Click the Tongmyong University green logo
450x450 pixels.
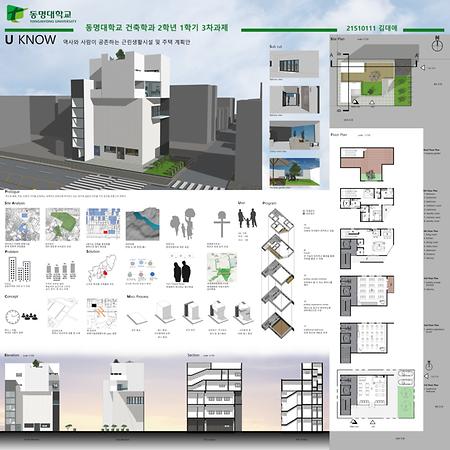click(x=17, y=14)
